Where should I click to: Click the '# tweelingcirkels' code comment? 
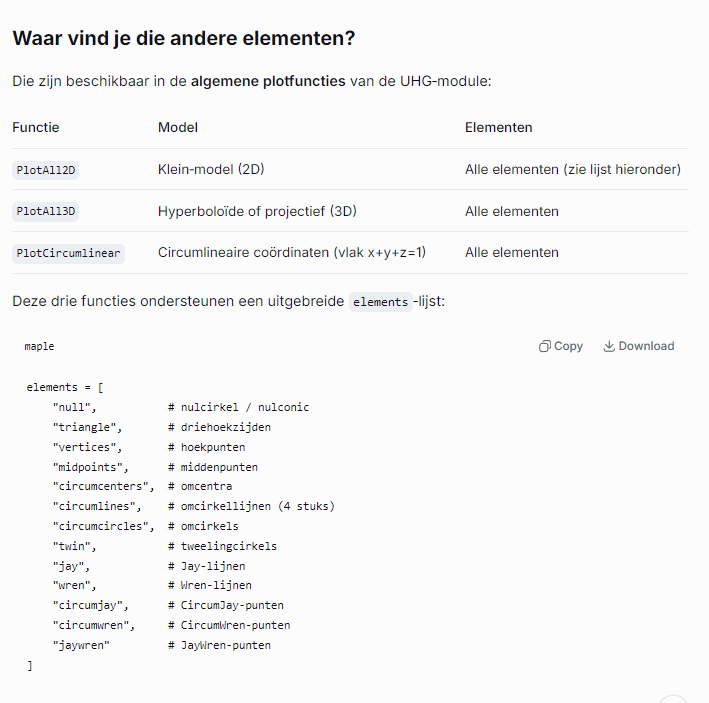[222, 546]
